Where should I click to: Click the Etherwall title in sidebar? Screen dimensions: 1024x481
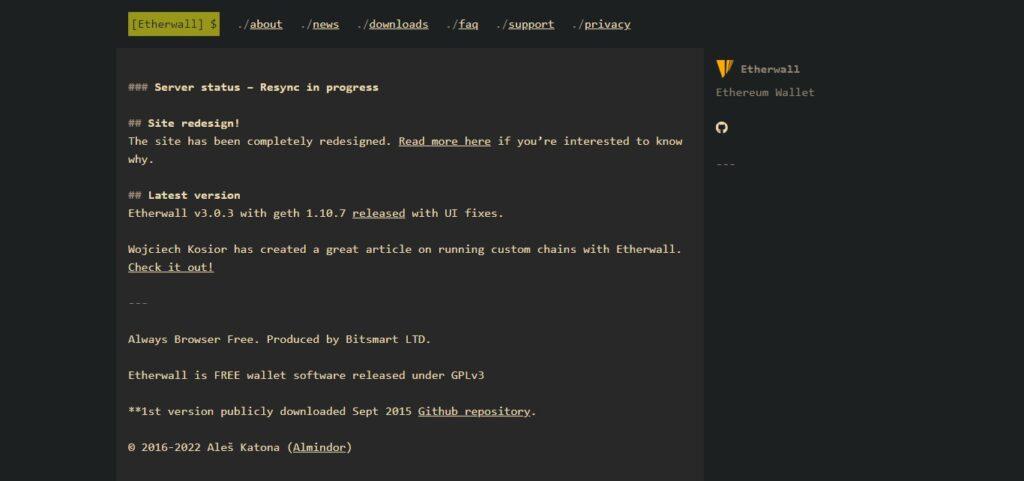point(769,69)
